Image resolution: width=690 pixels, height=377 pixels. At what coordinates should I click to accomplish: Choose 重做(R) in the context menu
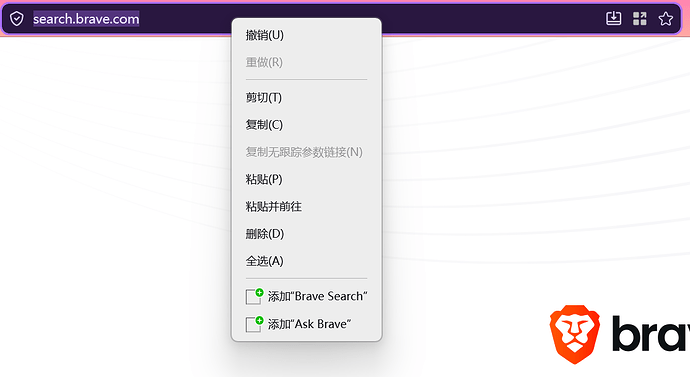point(306,62)
